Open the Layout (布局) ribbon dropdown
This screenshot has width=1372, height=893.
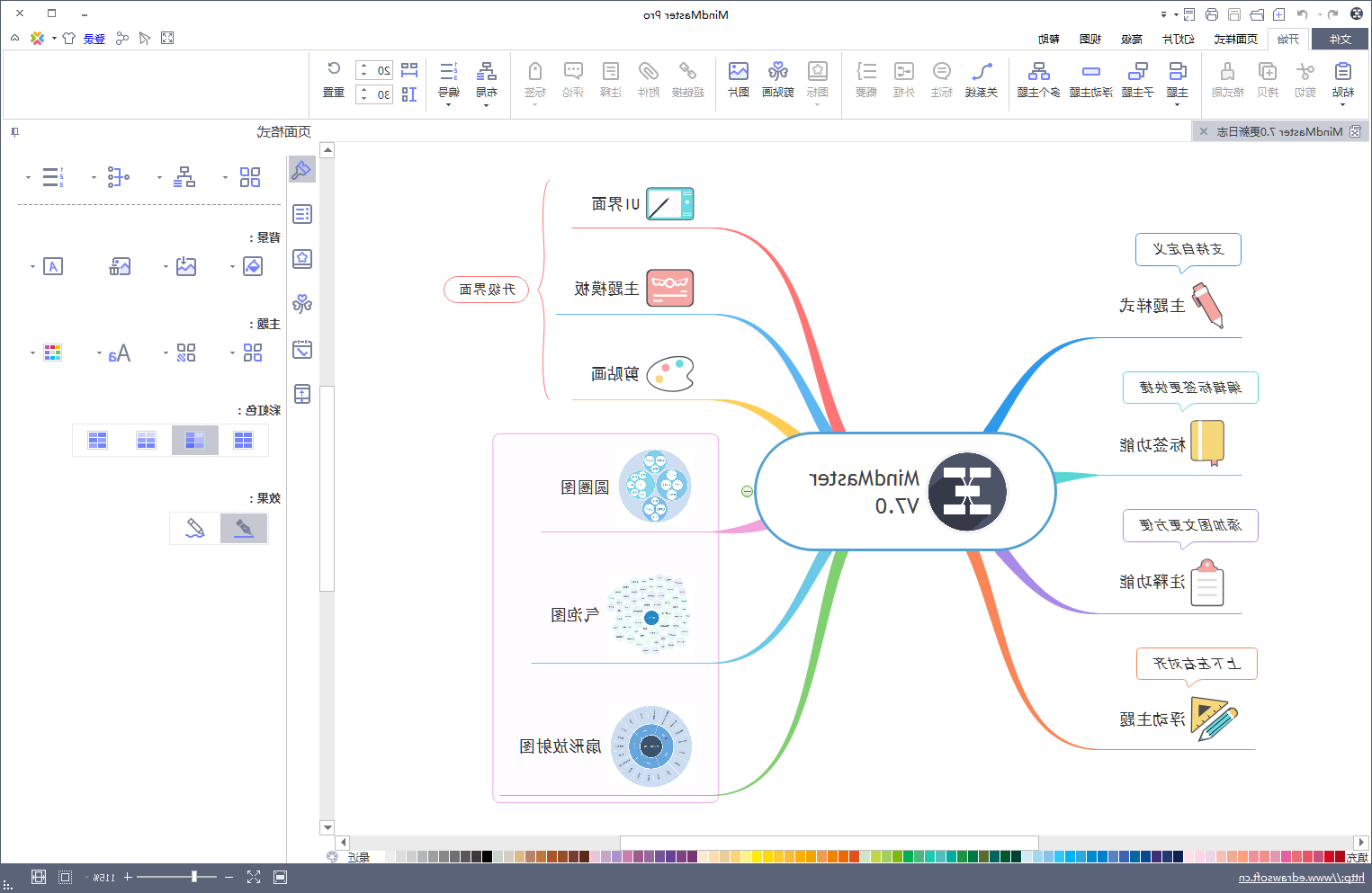click(486, 105)
